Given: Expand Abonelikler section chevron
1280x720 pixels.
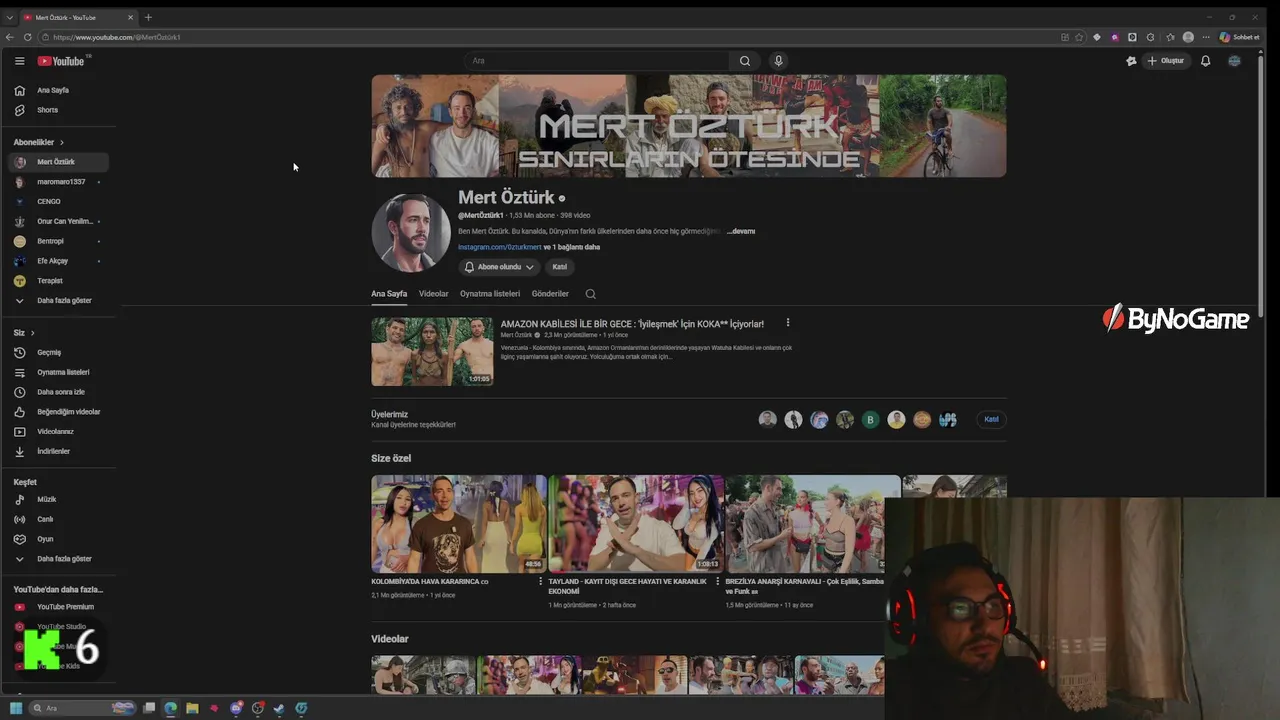Looking at the screenshot, I should coord(61,142).
